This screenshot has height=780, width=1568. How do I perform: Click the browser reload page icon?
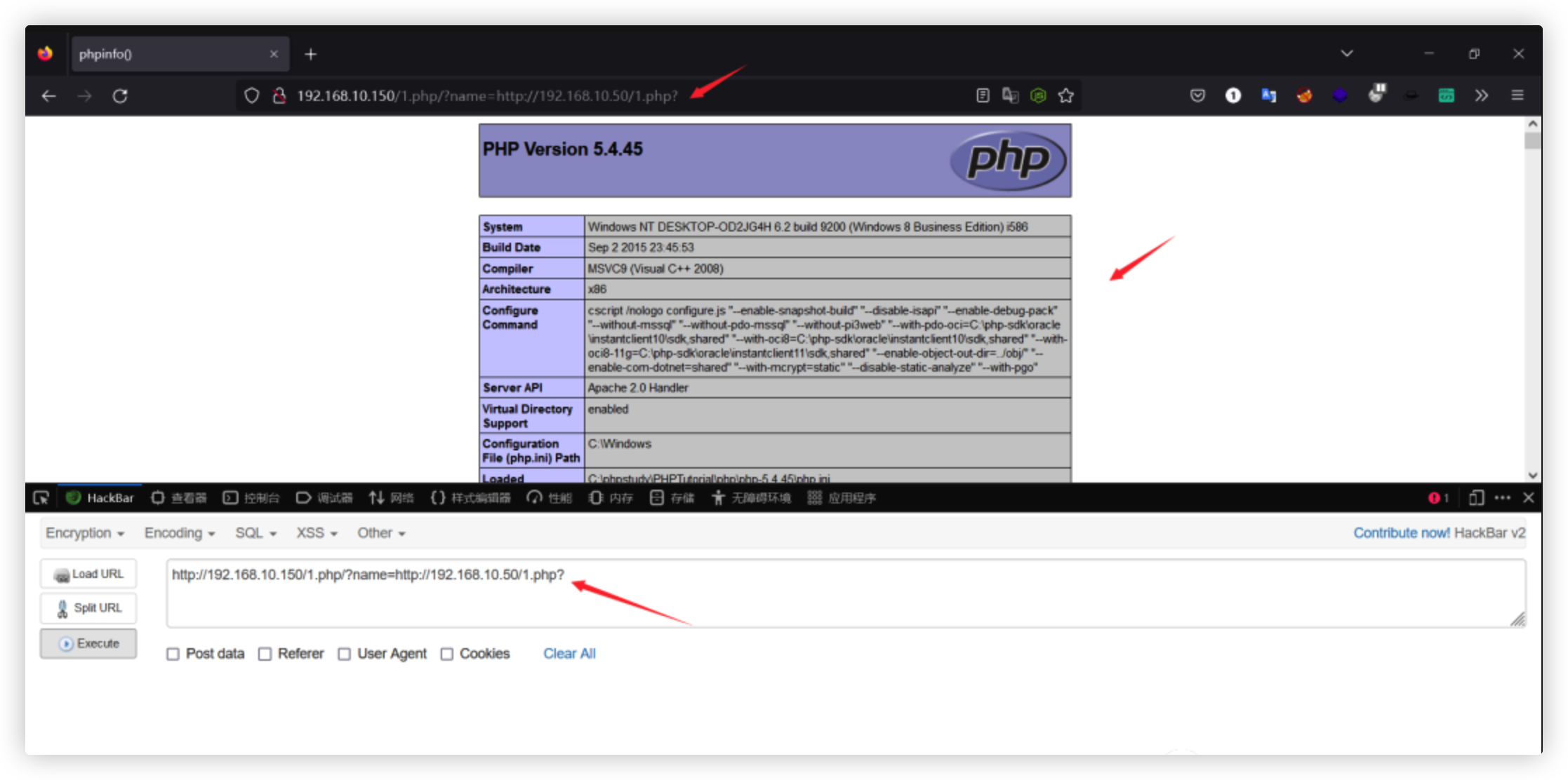click(x=120, y=96)
